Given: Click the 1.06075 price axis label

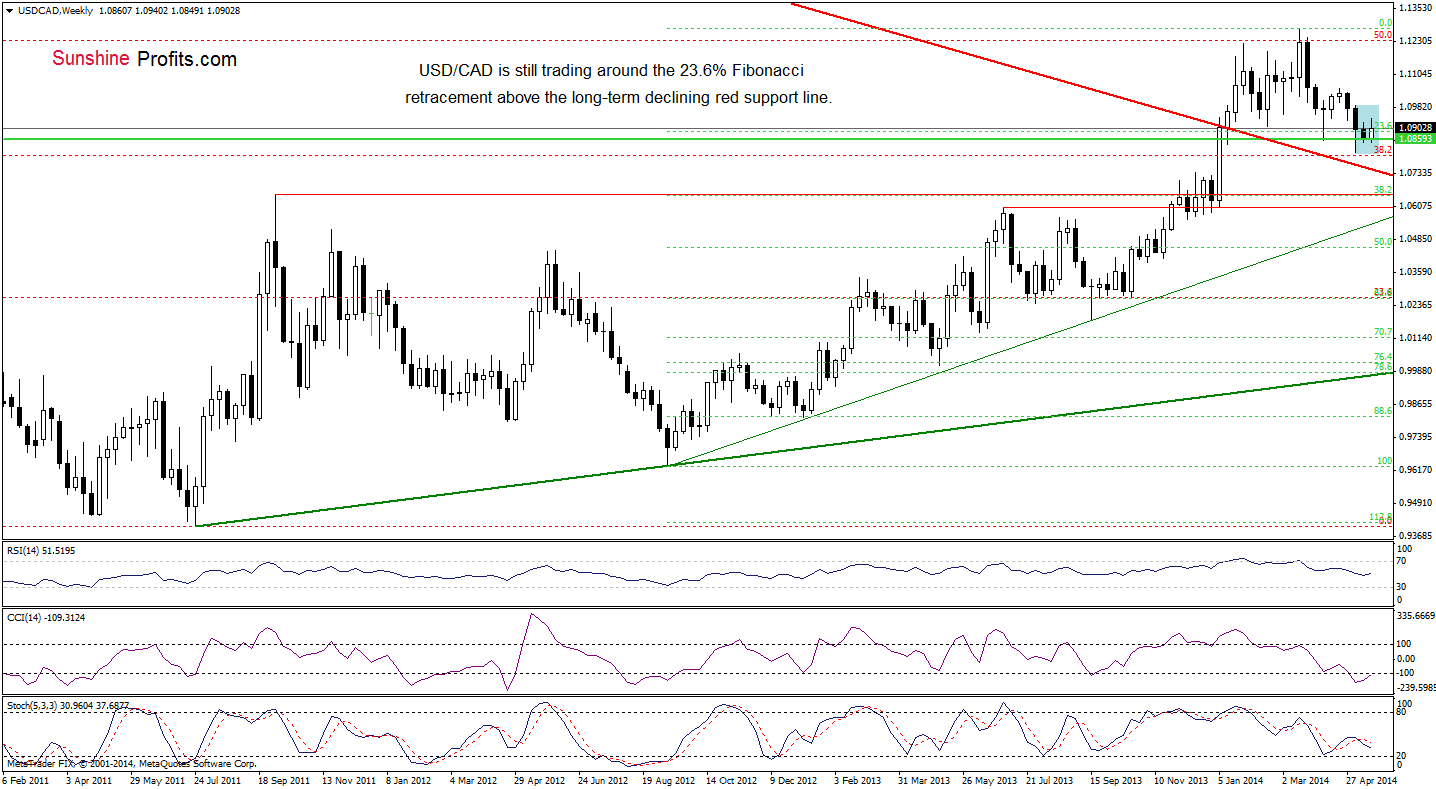Looking at the screenshot, I should click(1417, 206).
